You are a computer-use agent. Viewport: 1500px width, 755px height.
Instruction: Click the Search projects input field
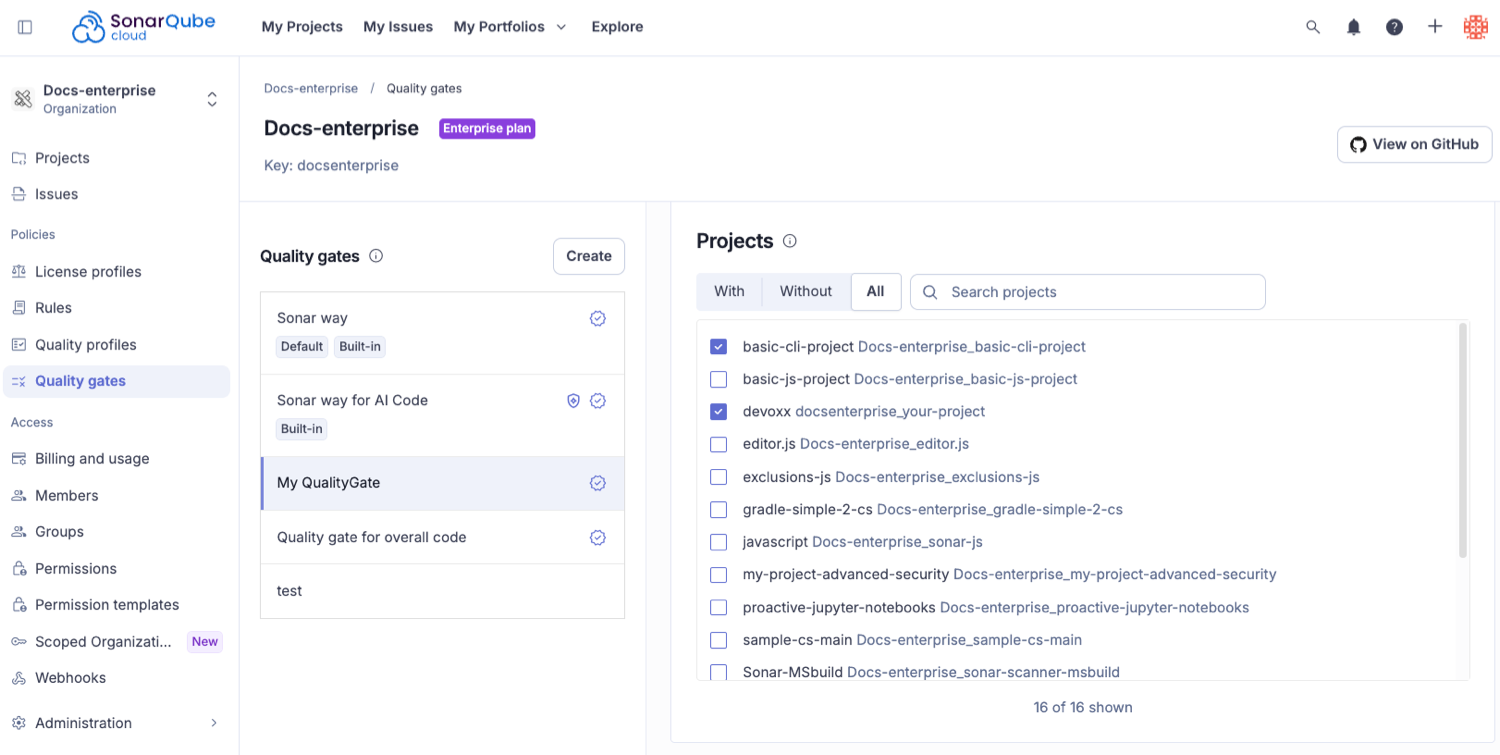[1088, 292]
